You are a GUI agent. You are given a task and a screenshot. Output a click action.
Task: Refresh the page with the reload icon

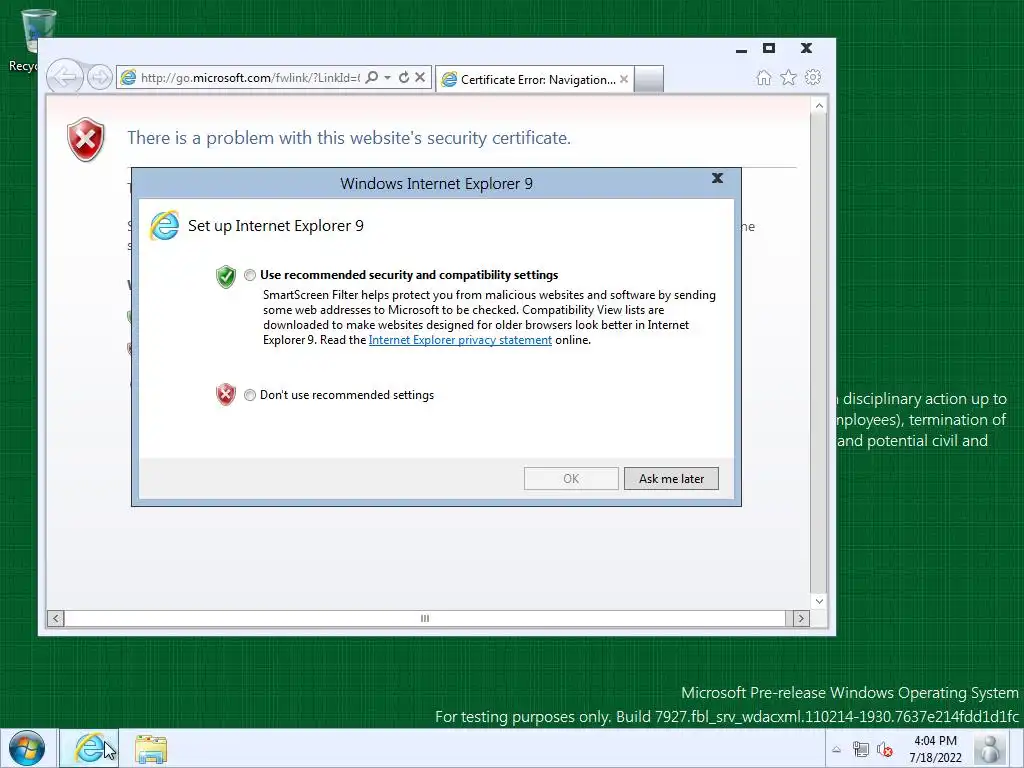(x=404, y=78)
